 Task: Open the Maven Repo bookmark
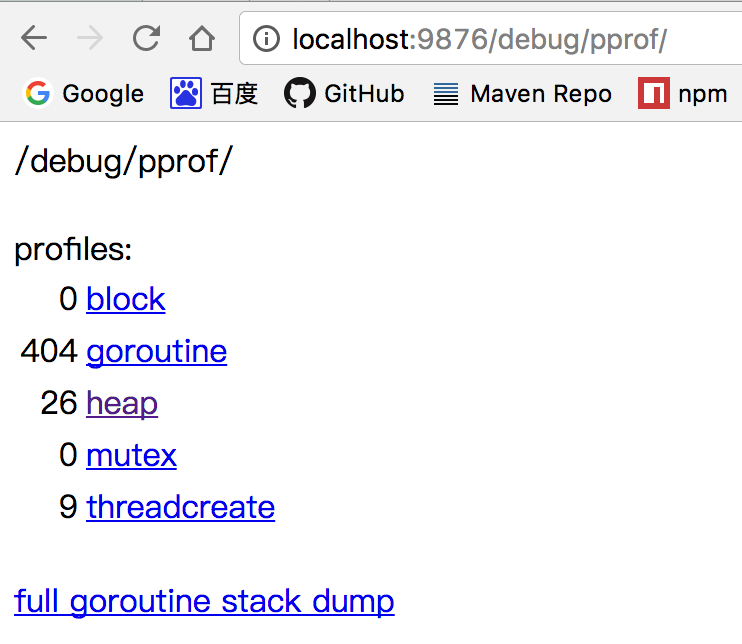522,94
